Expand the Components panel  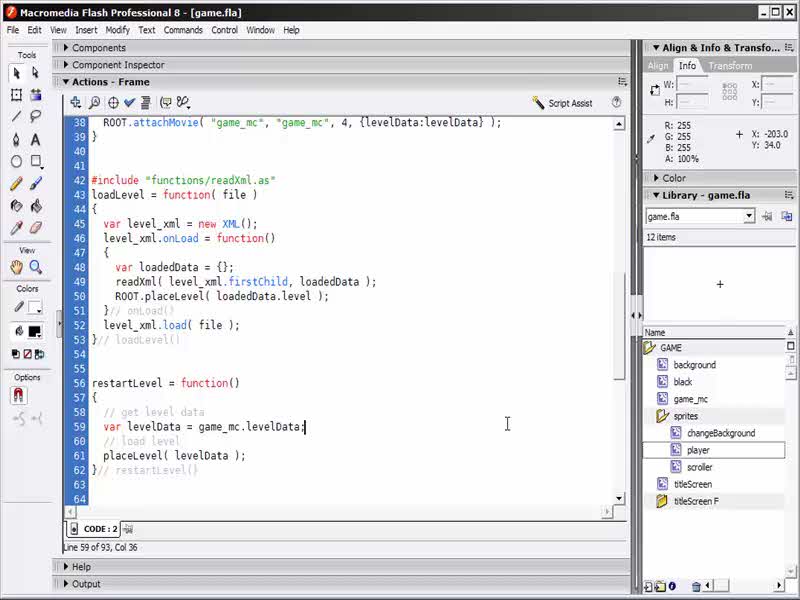coord(98,48)
